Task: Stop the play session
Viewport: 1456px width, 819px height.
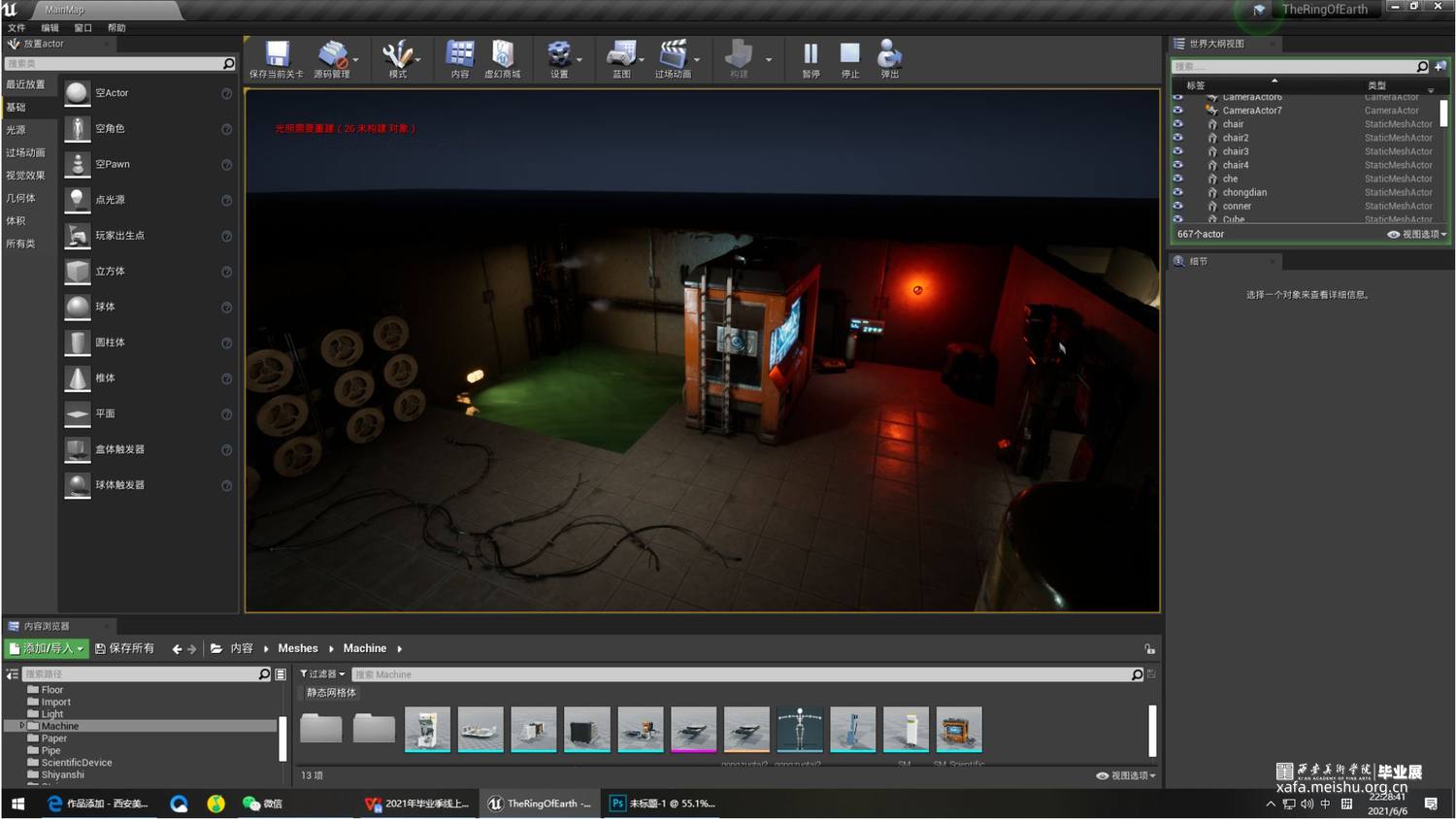Action: coord(850,54)
